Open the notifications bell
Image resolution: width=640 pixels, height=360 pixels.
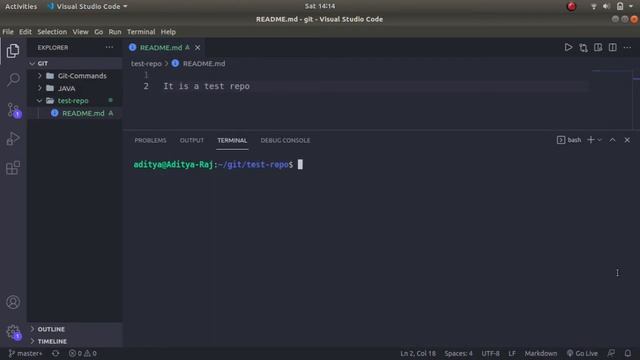coord(628,353)
